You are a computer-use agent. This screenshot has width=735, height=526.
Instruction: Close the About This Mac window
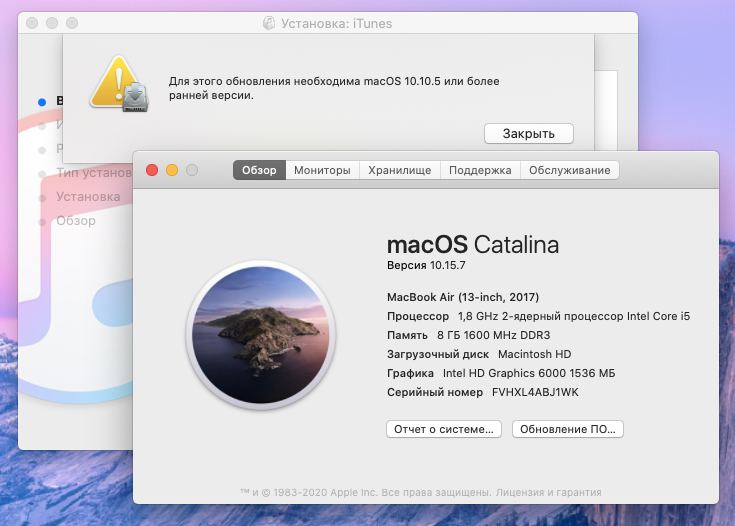(x=152, y=170)
